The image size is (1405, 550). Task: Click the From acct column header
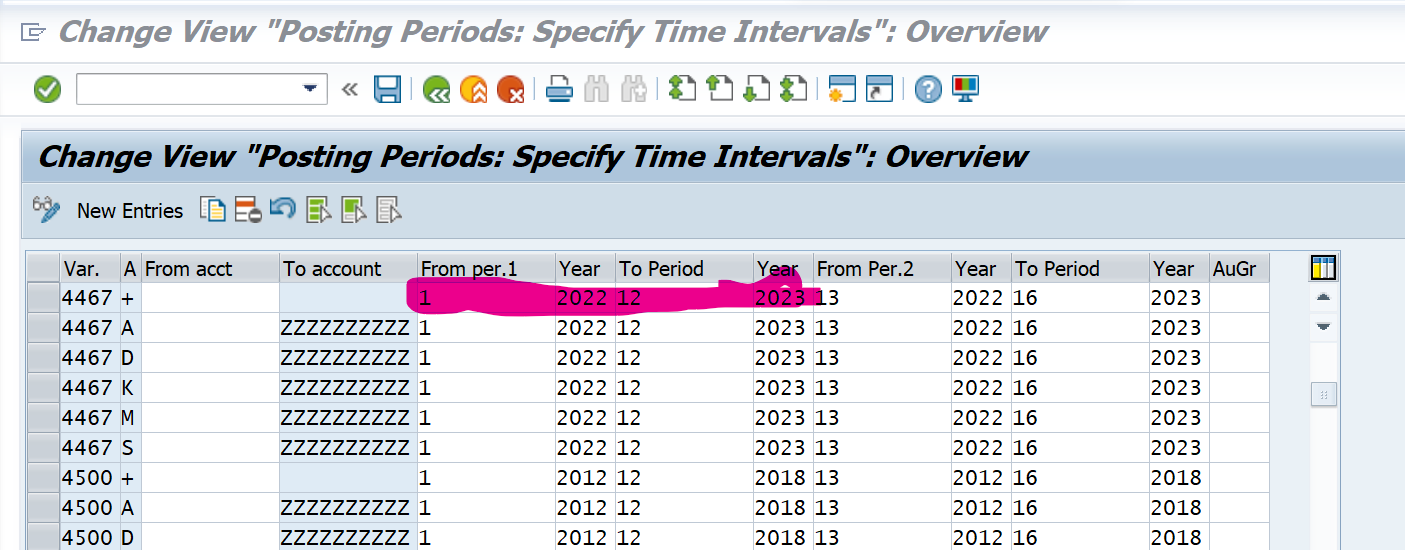(x=210, y=268)
